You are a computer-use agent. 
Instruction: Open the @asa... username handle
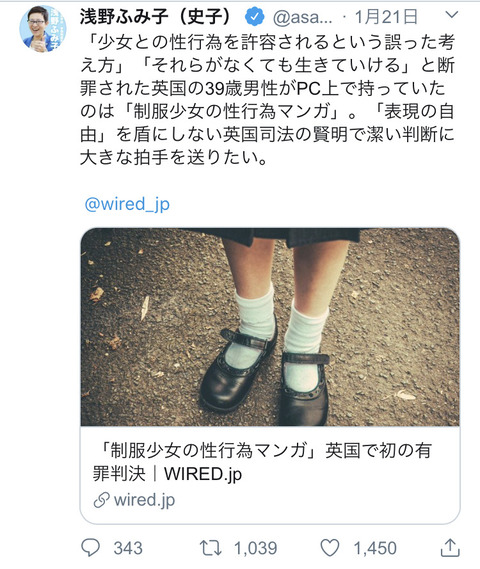pyautogui.click(x=302, y=17)
